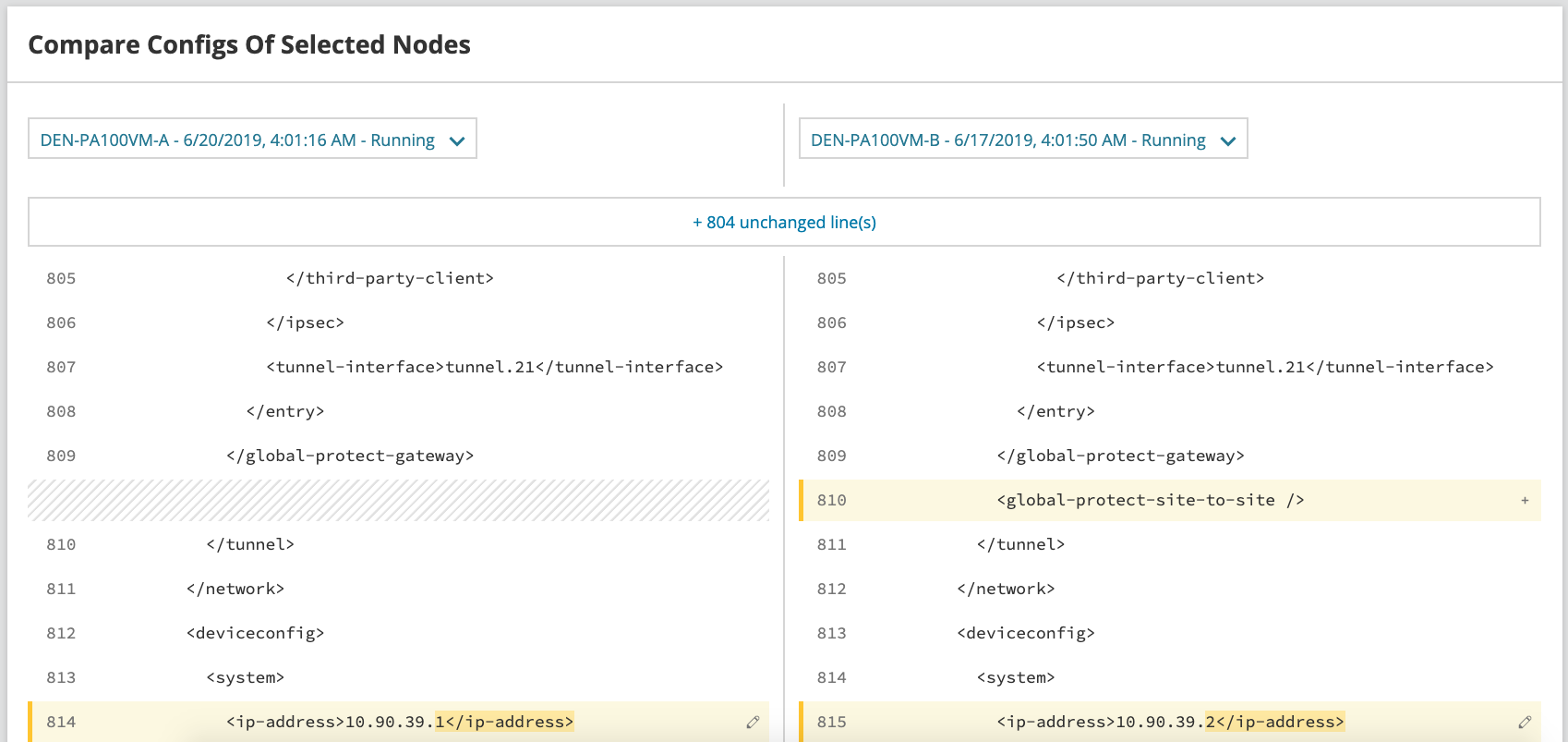Click the pencil edit icon on right line 815

1524,722
